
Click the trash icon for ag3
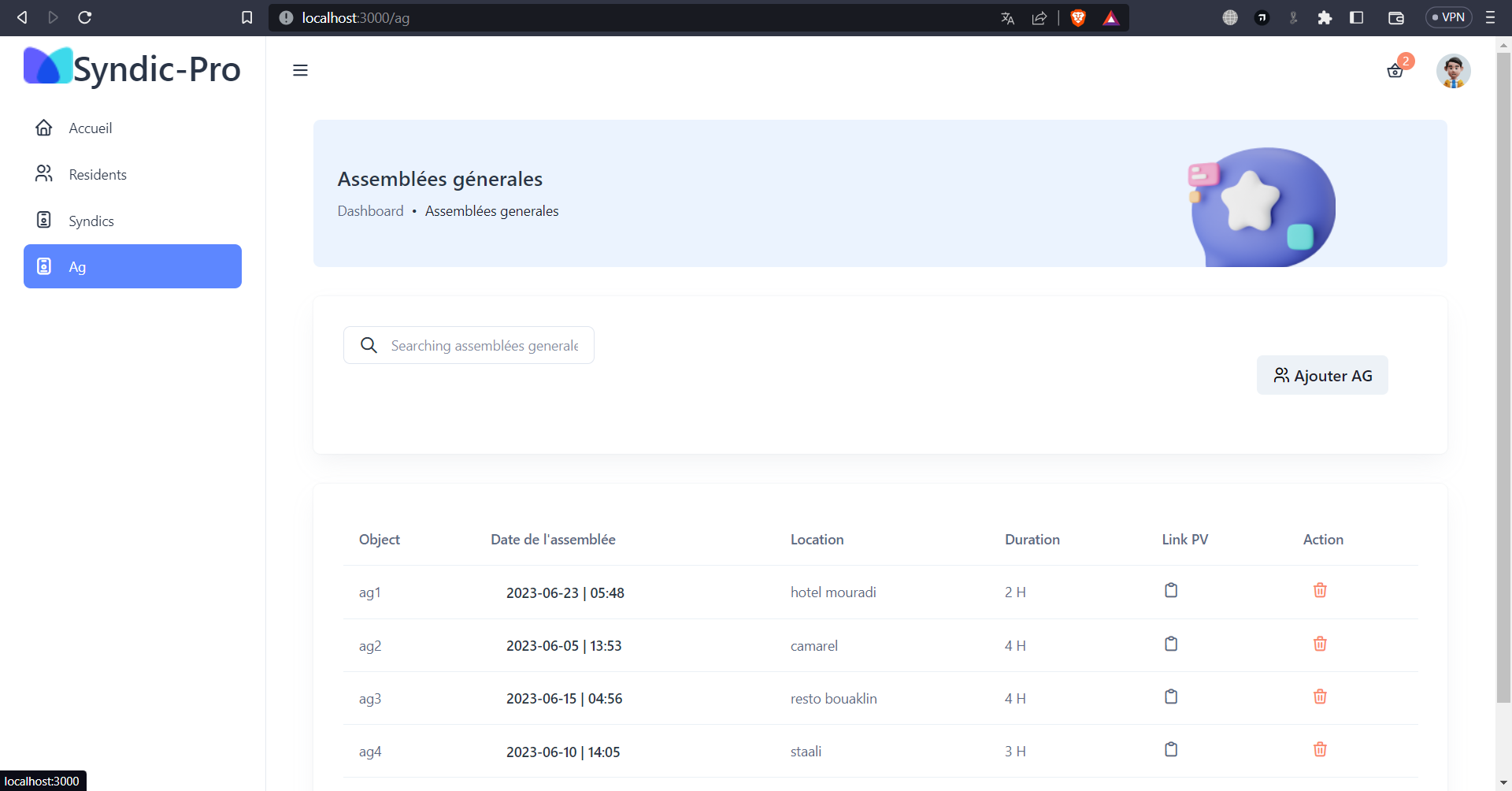[1320, 697]
